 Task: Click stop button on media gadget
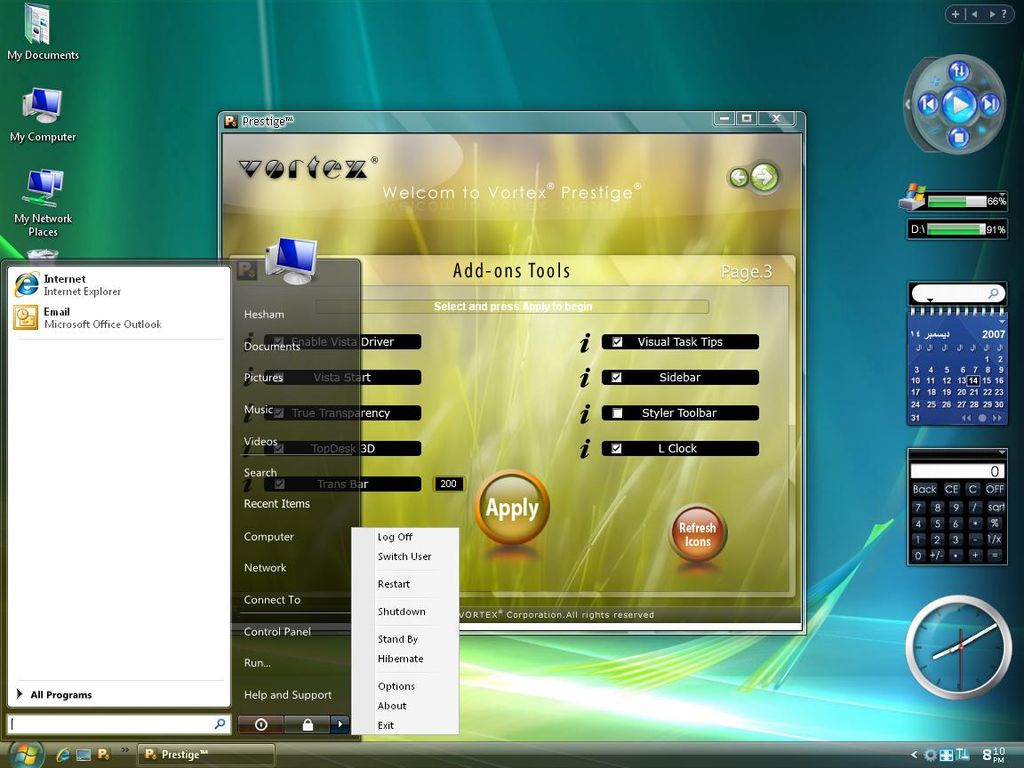click(959, 137)
